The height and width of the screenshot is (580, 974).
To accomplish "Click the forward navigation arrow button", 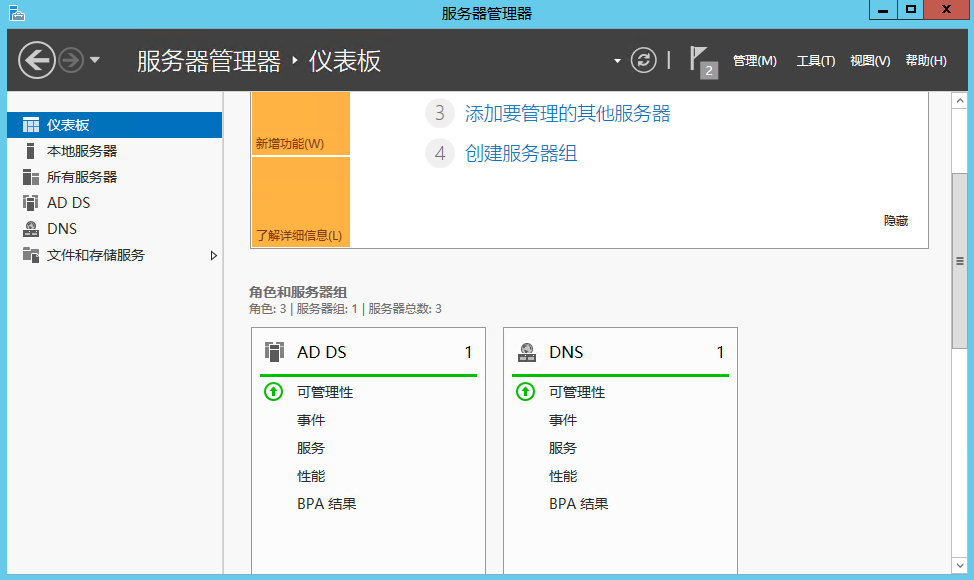I will (x=71, y=60).
